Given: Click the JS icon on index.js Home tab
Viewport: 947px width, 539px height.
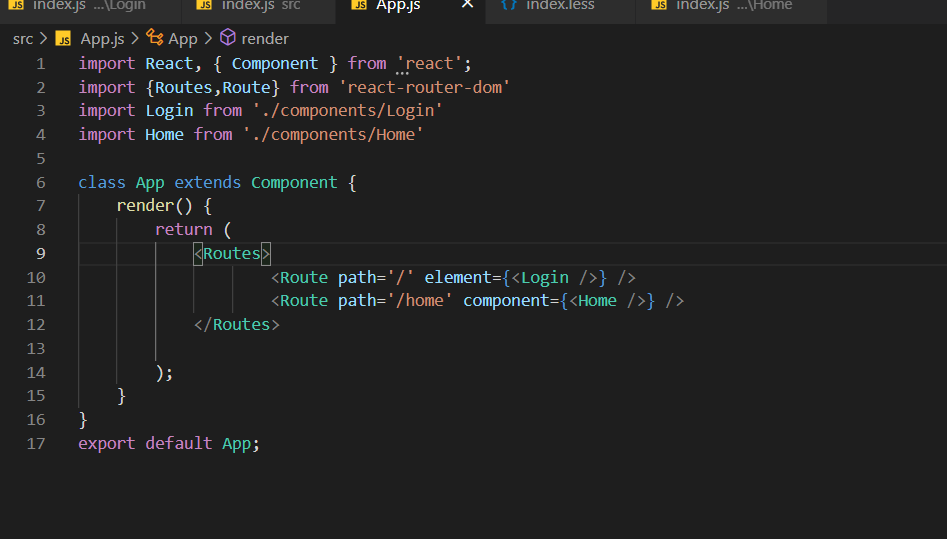Looking at the screenshot, I should coord(659,5).
